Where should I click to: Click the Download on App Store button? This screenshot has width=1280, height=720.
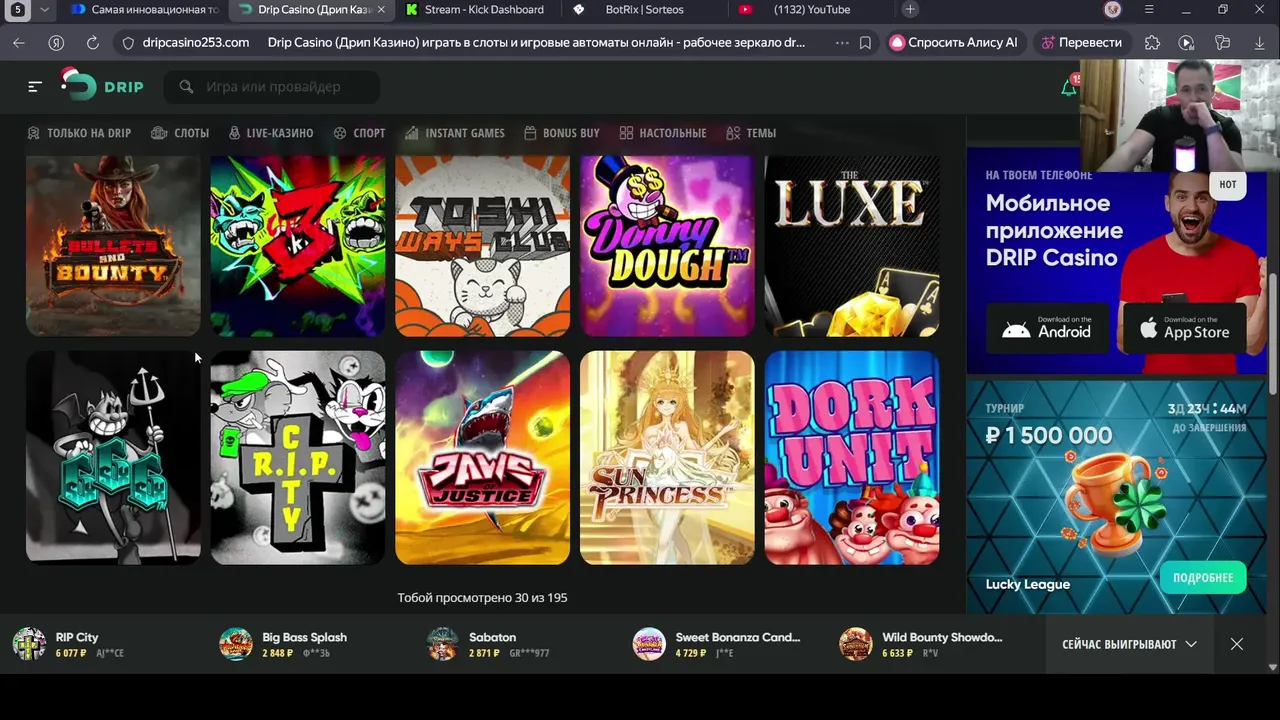1184,328
